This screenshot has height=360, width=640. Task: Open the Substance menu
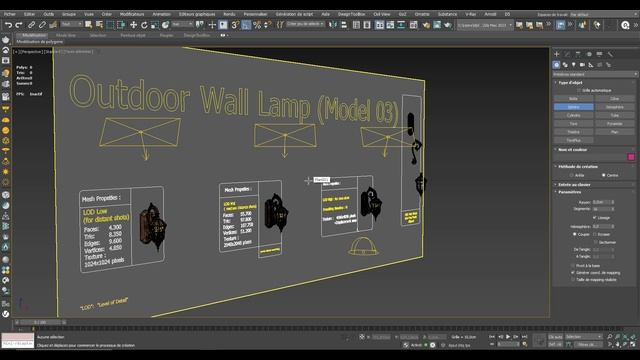447,14
